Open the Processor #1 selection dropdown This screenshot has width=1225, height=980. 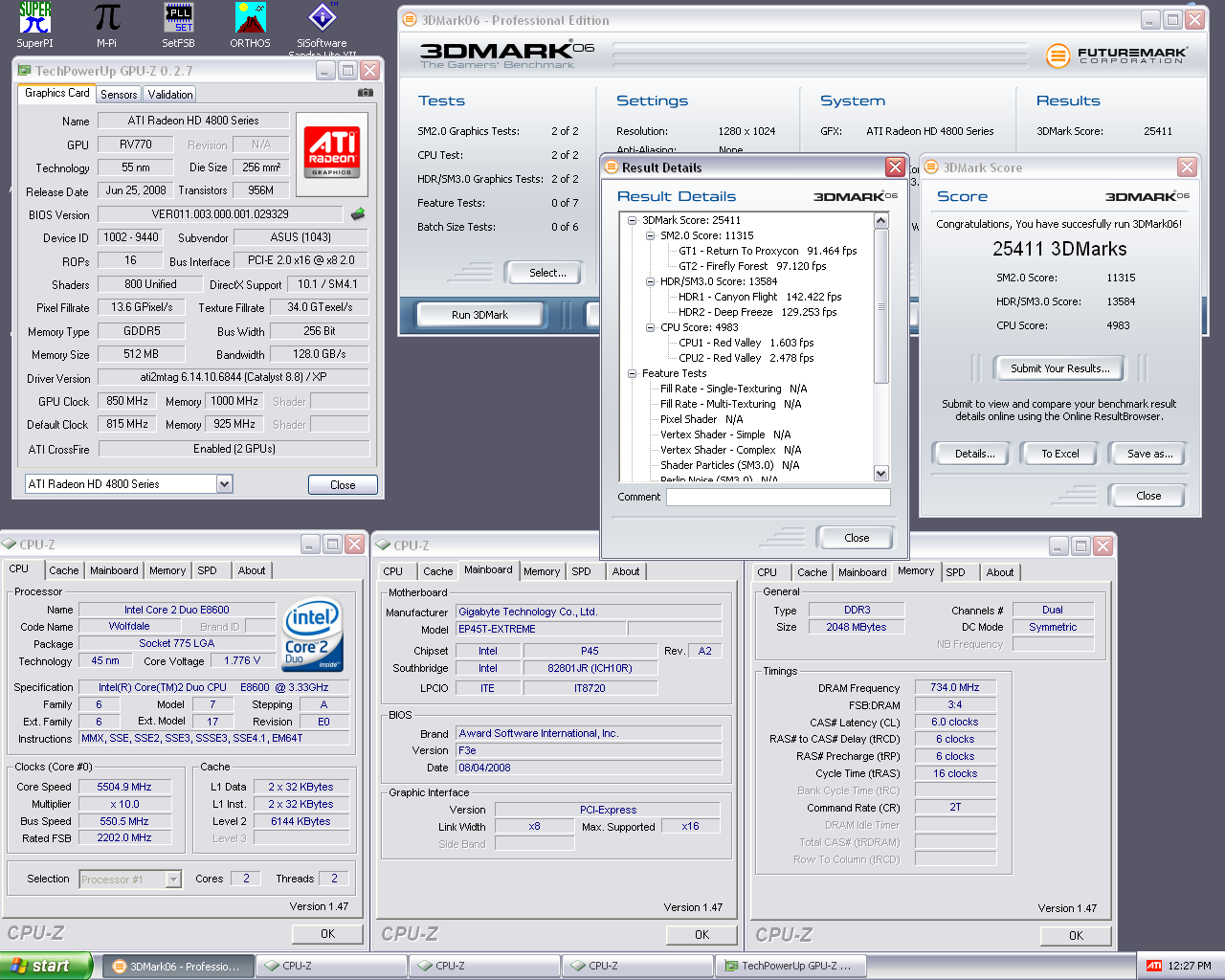(173, 880)
